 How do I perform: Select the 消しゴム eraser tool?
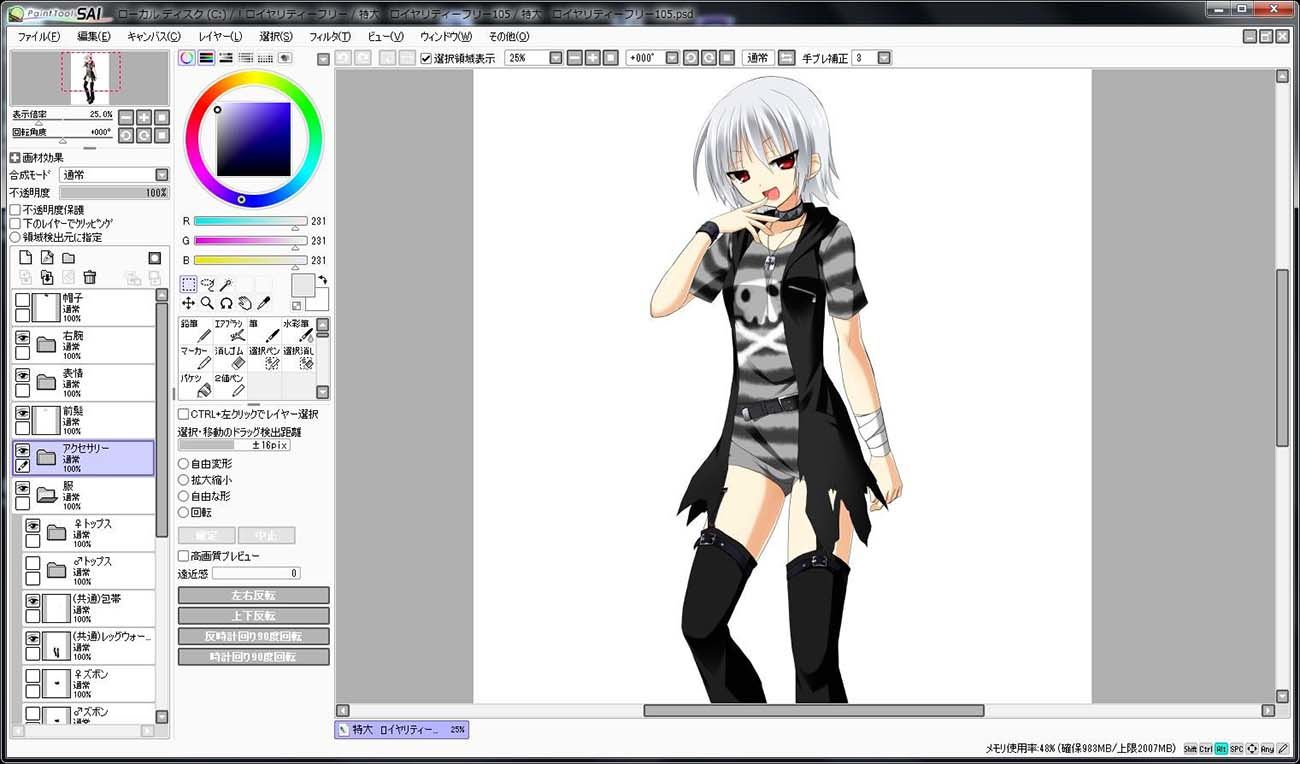click(x=230, y=358)
